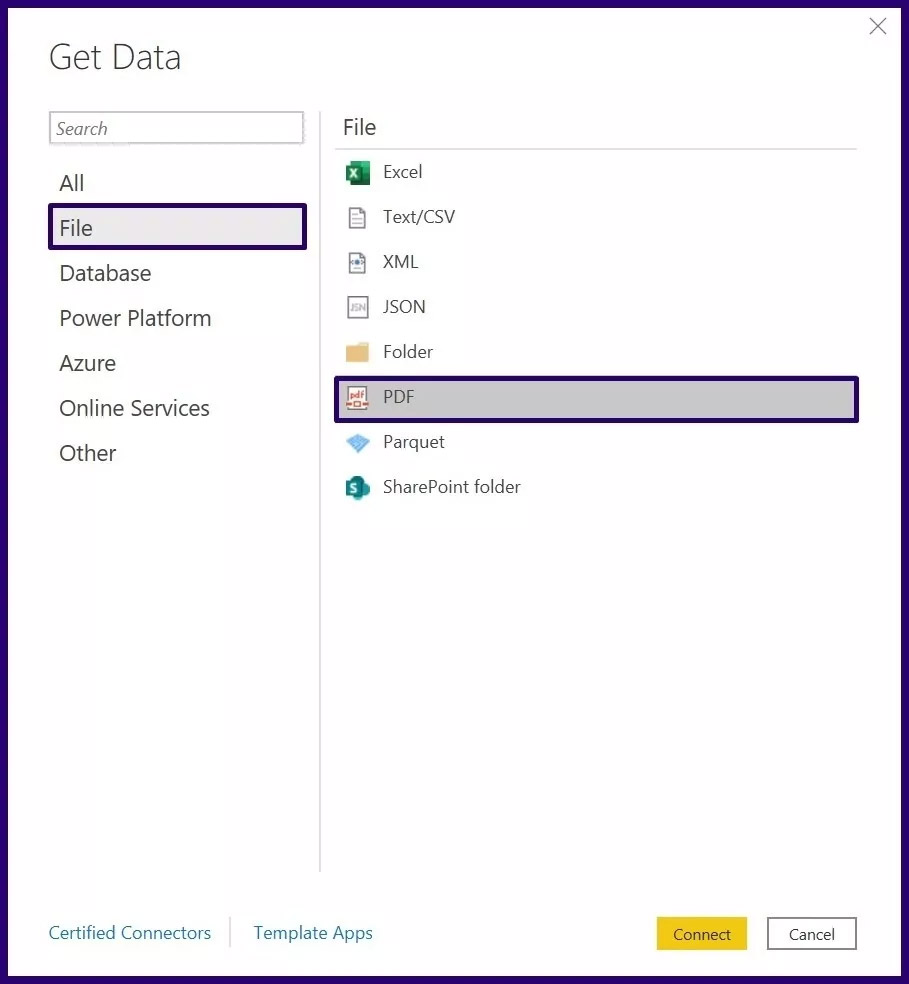Click the XML file icon
Image resolution: width=909 pixels, height=984 pixels.
coord(357,263)
